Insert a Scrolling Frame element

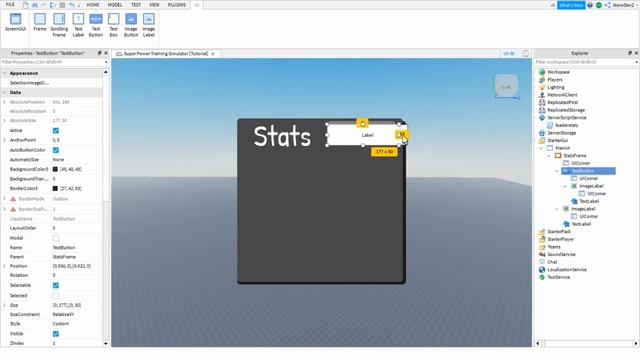point(59,25)
